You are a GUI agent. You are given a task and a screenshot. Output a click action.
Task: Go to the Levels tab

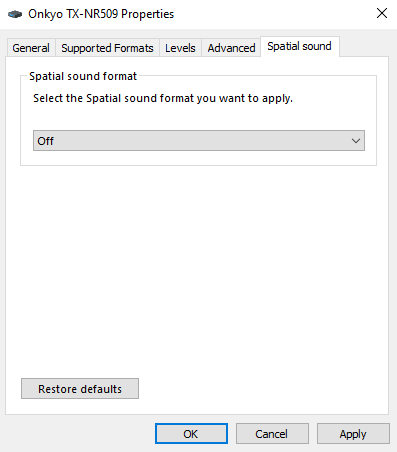tap(180, 48)
